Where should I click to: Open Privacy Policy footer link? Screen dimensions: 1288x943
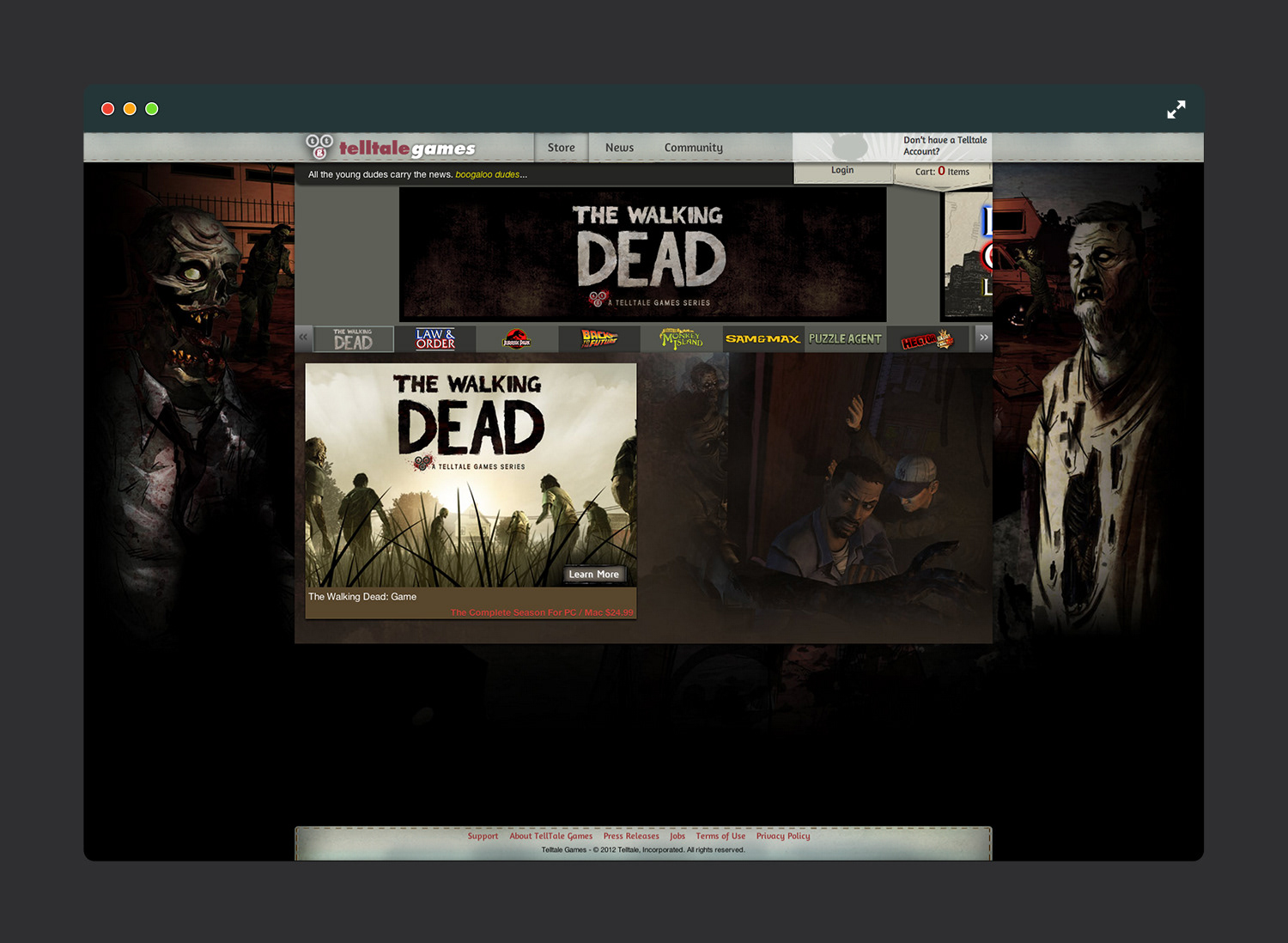pyautogui.click(x=783, y=837)
